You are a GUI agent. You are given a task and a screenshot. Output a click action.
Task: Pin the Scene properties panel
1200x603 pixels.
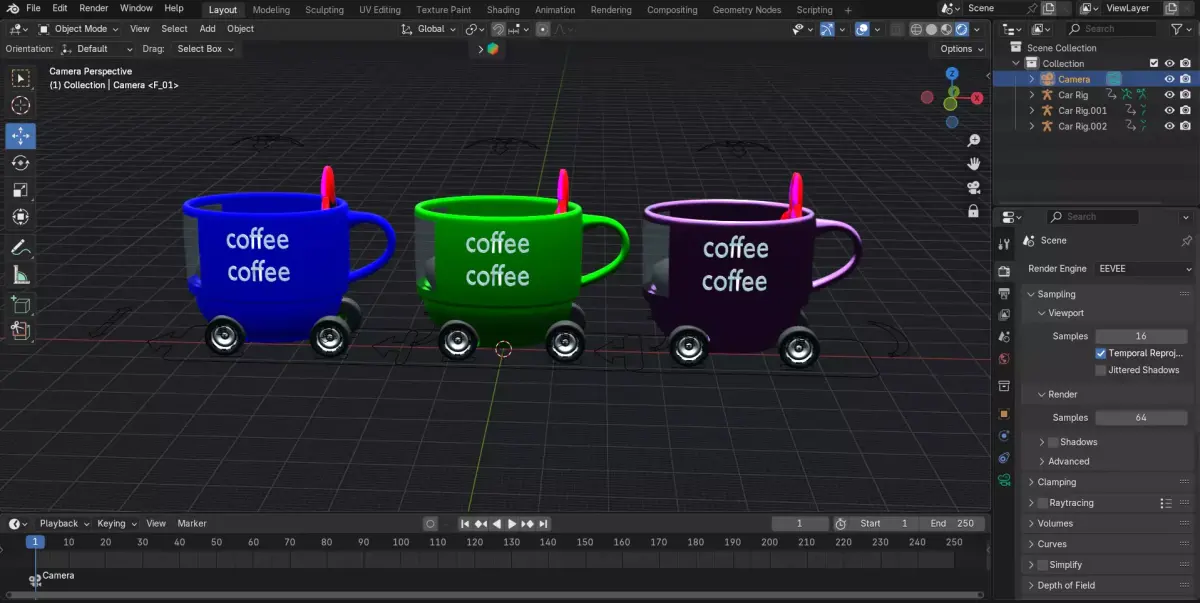pyautogui.click(x=1186, y=241)
